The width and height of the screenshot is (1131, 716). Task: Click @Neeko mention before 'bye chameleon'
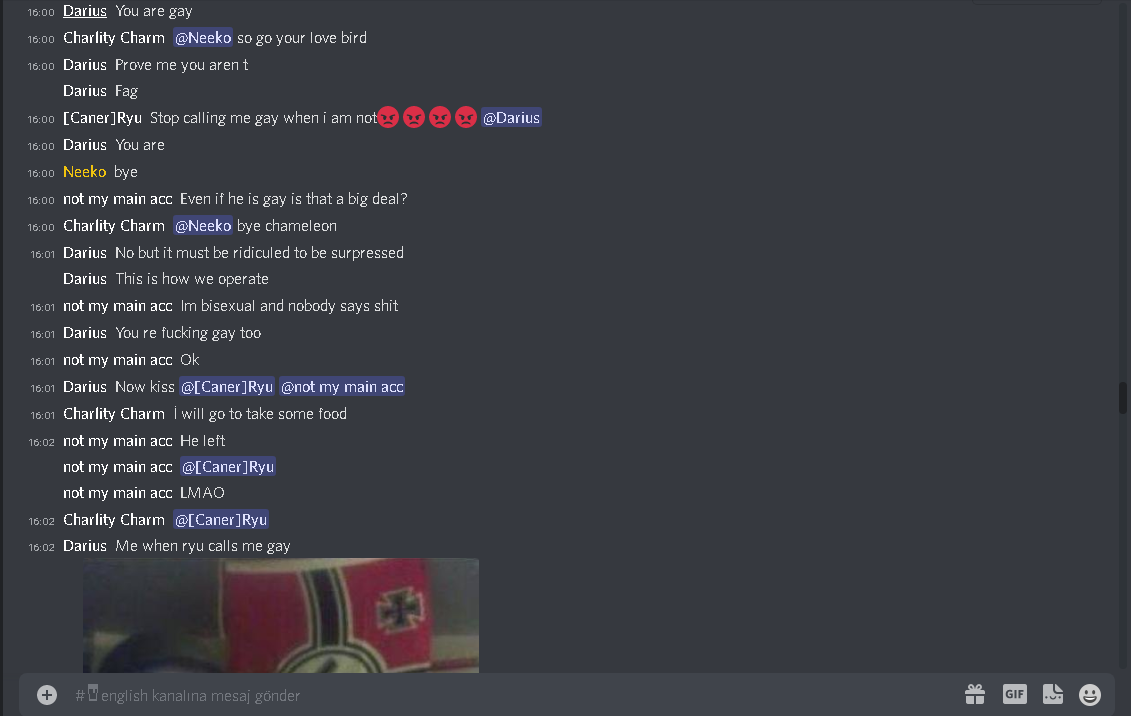coord(203,226)
